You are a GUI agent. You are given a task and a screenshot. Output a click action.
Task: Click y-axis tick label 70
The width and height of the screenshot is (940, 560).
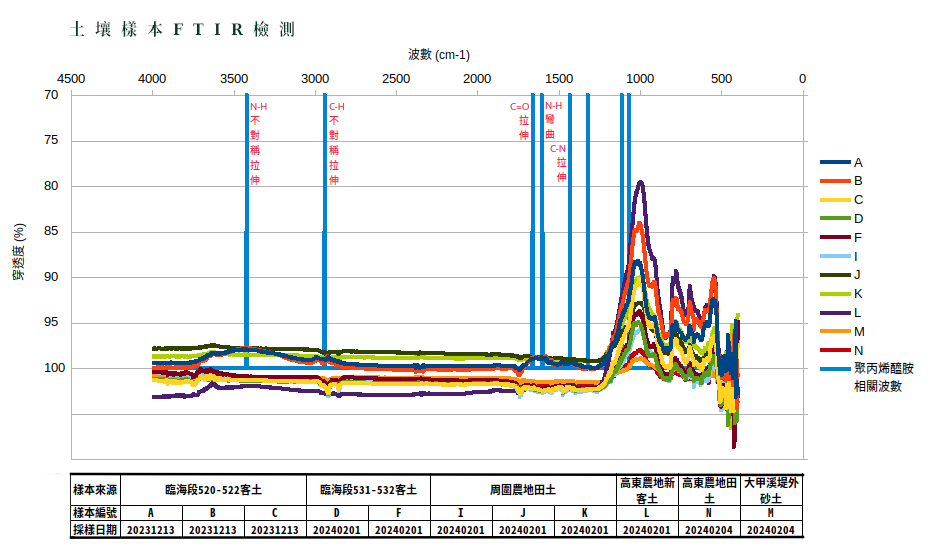pyautogui.click(x=51, y=95)
